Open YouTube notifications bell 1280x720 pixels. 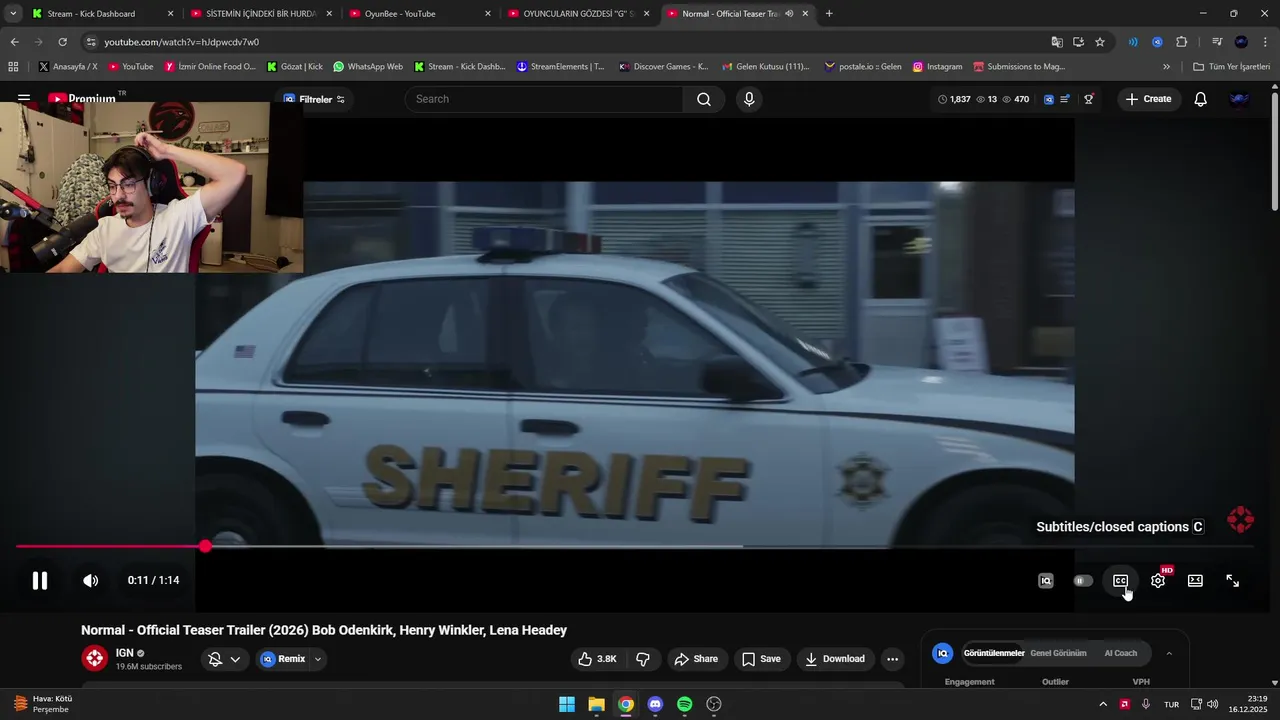(1201, 99)
